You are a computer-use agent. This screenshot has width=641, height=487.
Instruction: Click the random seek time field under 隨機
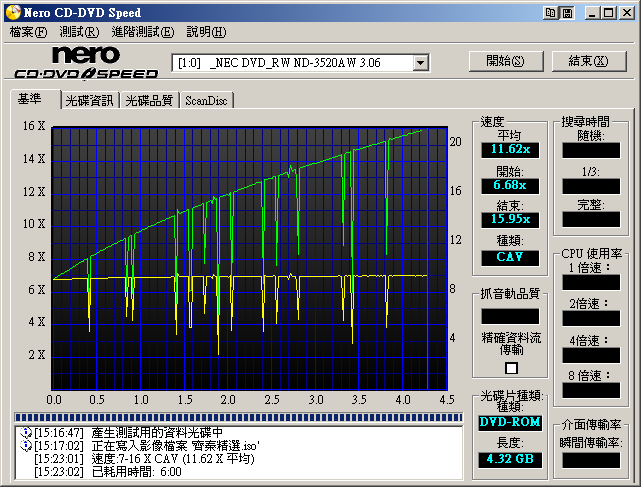pos(591,150)
